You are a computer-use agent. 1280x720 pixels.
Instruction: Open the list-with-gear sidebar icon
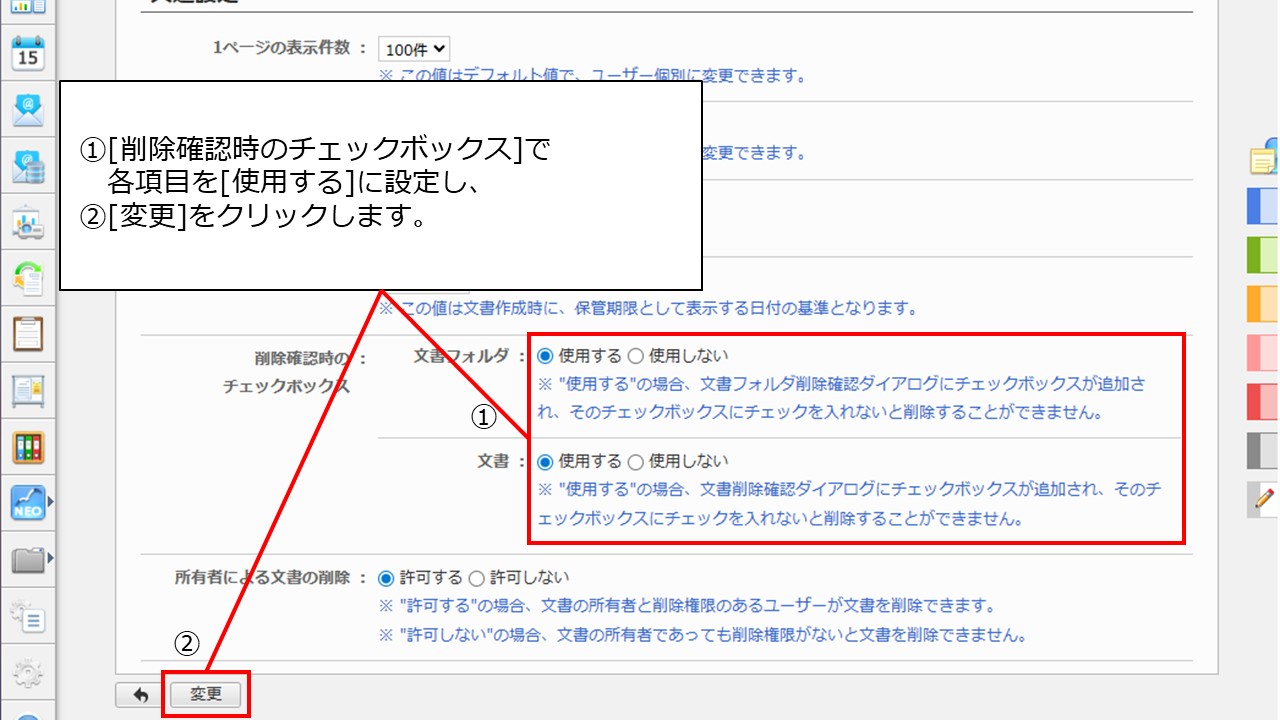pos(28,617)
